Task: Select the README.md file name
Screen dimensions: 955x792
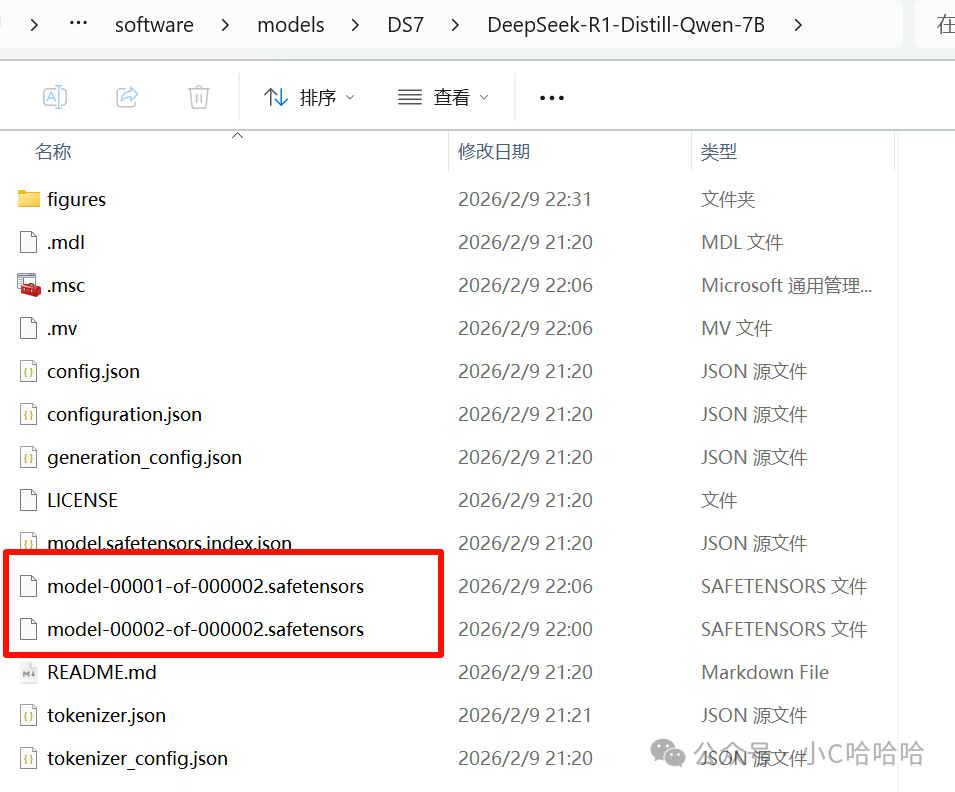Action: coord(102,672)
